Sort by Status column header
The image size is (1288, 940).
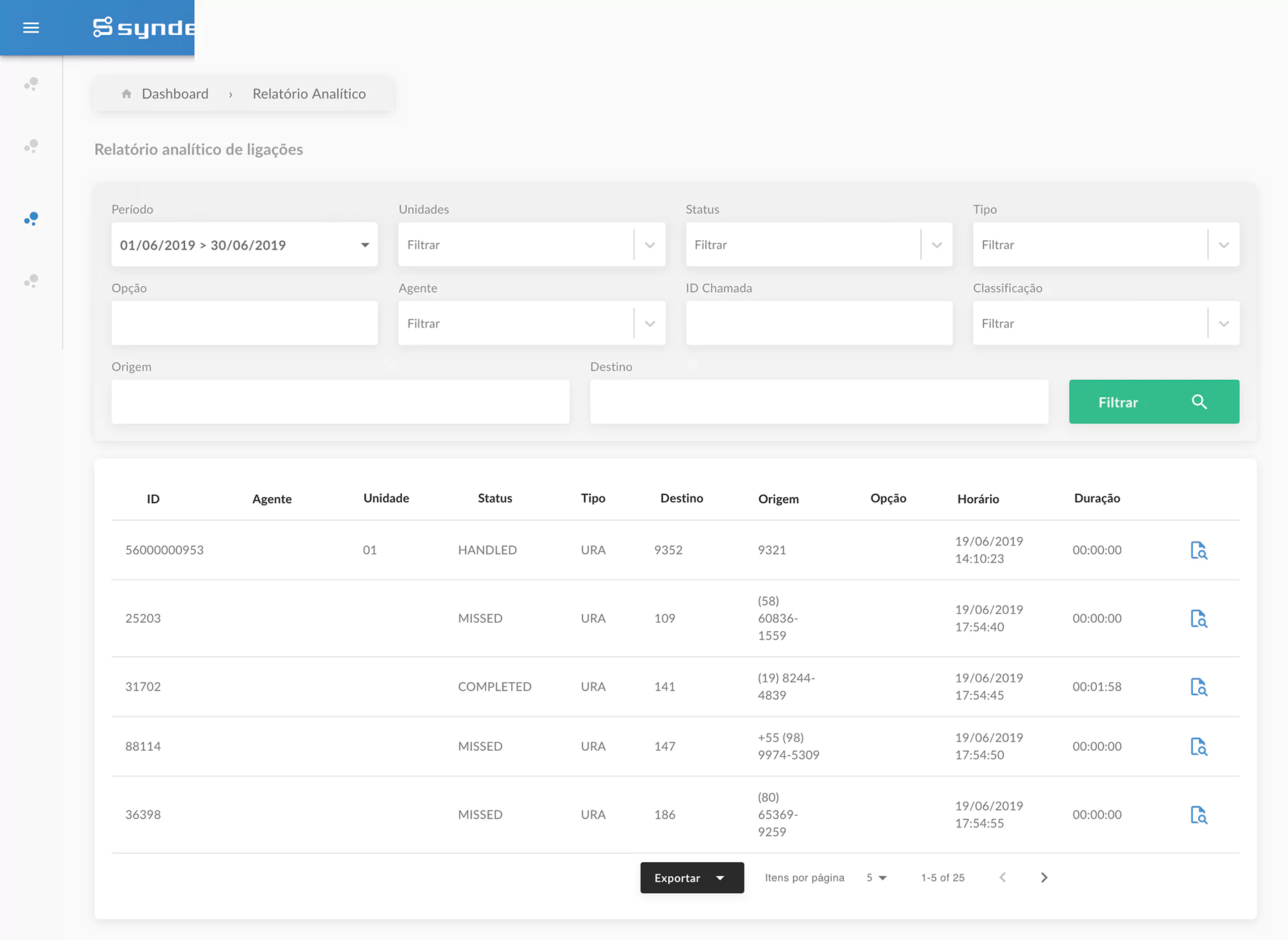[495, 498]
